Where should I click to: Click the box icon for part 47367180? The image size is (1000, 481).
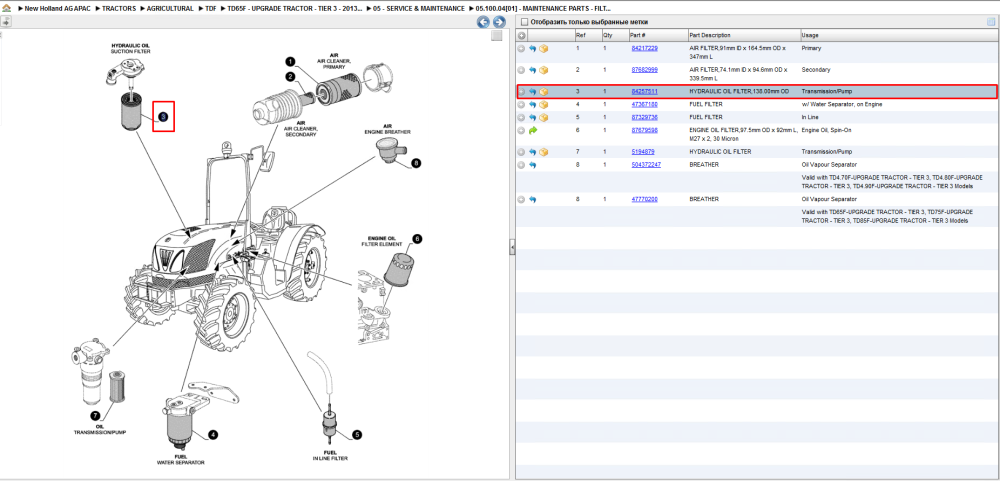[543, 104]
